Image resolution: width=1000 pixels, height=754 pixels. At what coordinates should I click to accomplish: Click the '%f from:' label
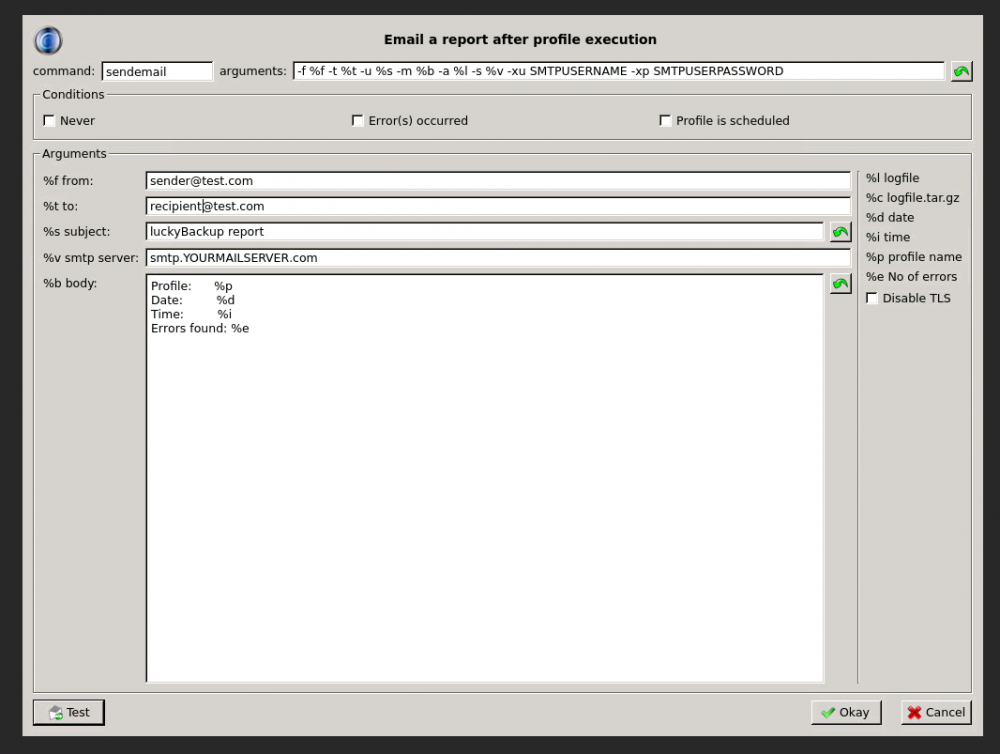point(68,181)
